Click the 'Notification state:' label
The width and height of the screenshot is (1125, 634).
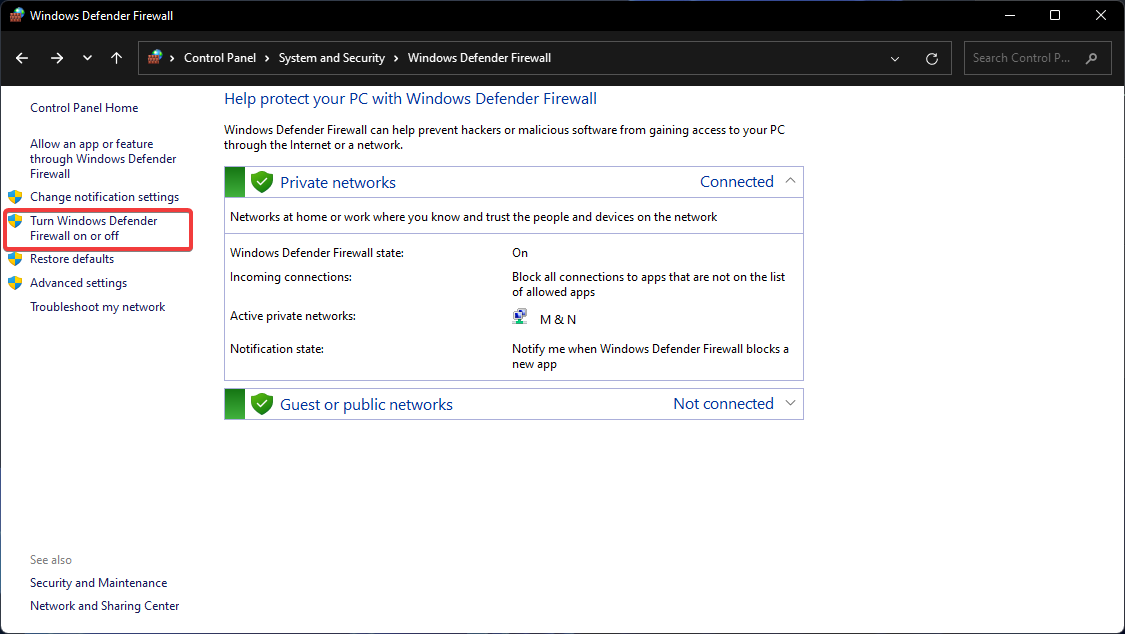pos(276,349)
